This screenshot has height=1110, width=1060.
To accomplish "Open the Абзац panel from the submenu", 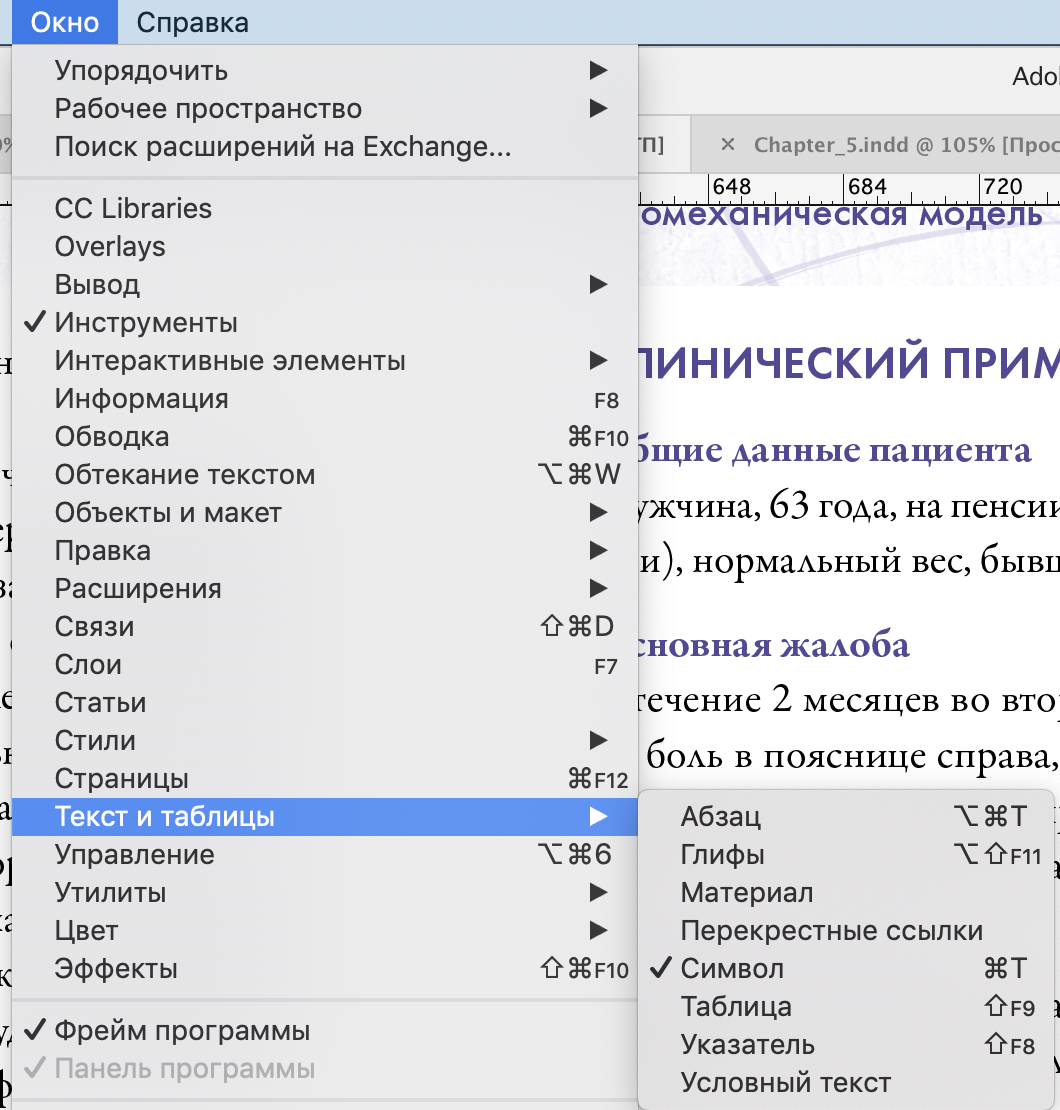I will coord(846,816).
